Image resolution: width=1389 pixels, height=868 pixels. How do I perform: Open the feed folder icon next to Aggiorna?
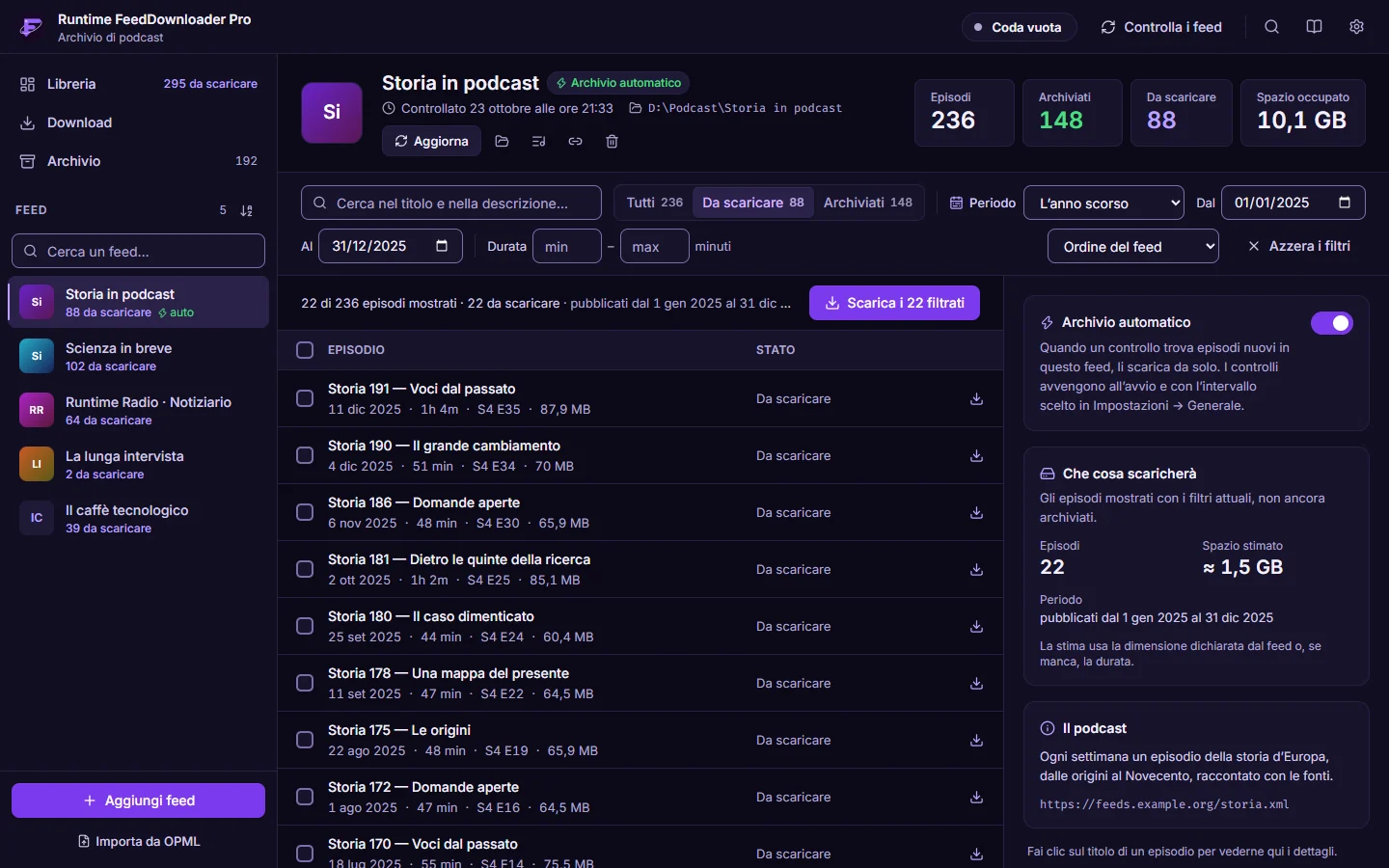pyautogui.click(x=502, y=141)
